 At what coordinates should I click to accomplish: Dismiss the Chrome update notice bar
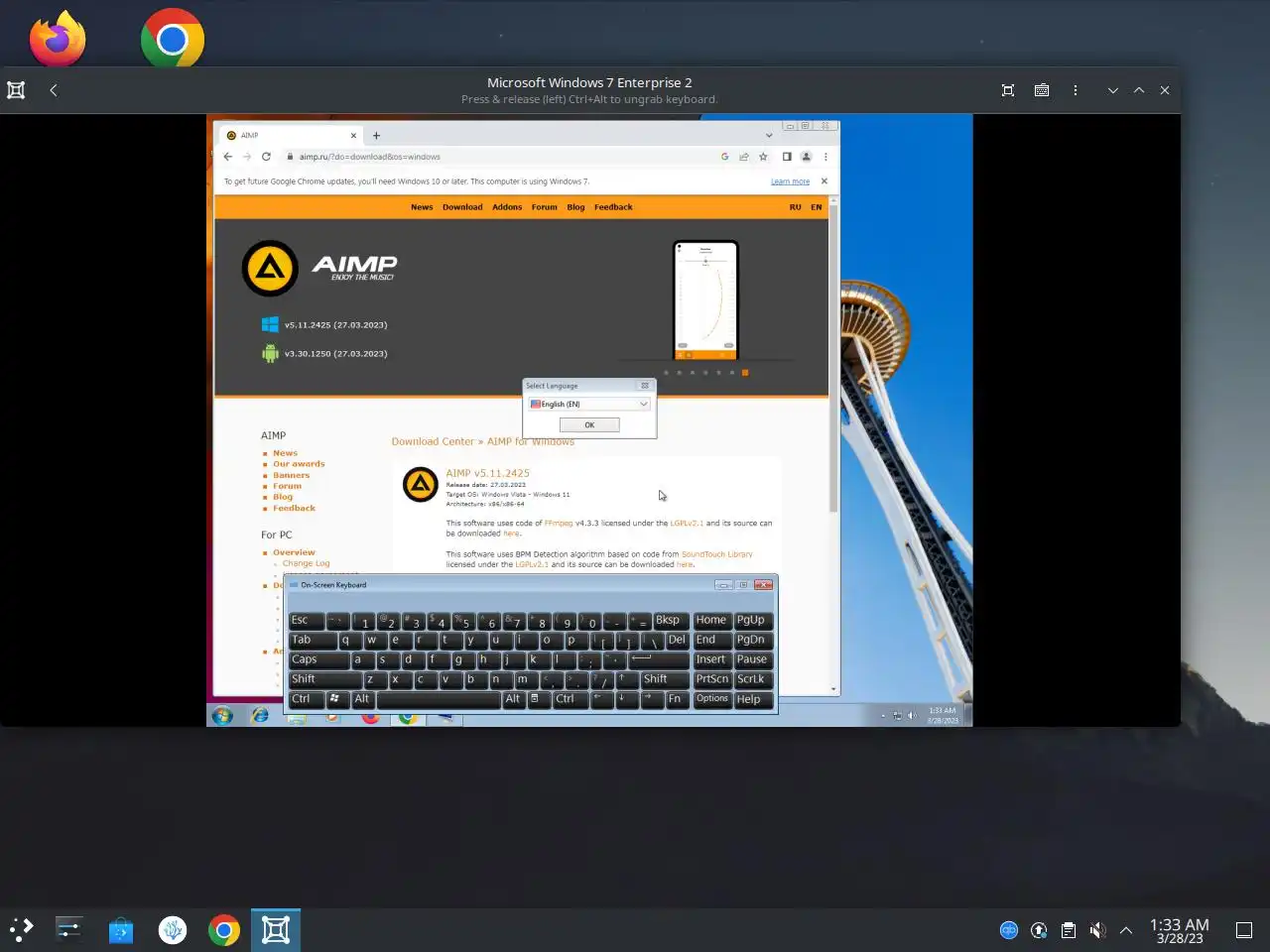pyautogui.click(x=825, y=181)
